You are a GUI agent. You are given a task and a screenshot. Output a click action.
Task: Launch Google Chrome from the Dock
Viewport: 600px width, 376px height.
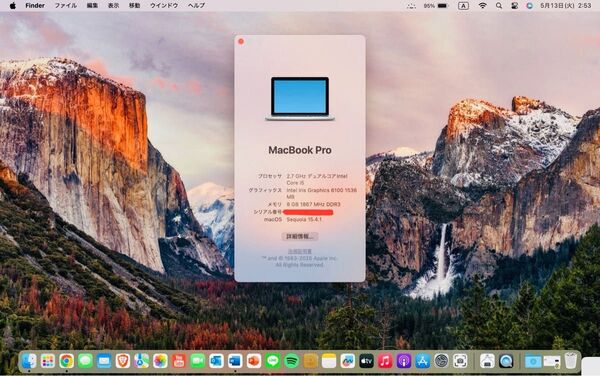click(67, 361)
